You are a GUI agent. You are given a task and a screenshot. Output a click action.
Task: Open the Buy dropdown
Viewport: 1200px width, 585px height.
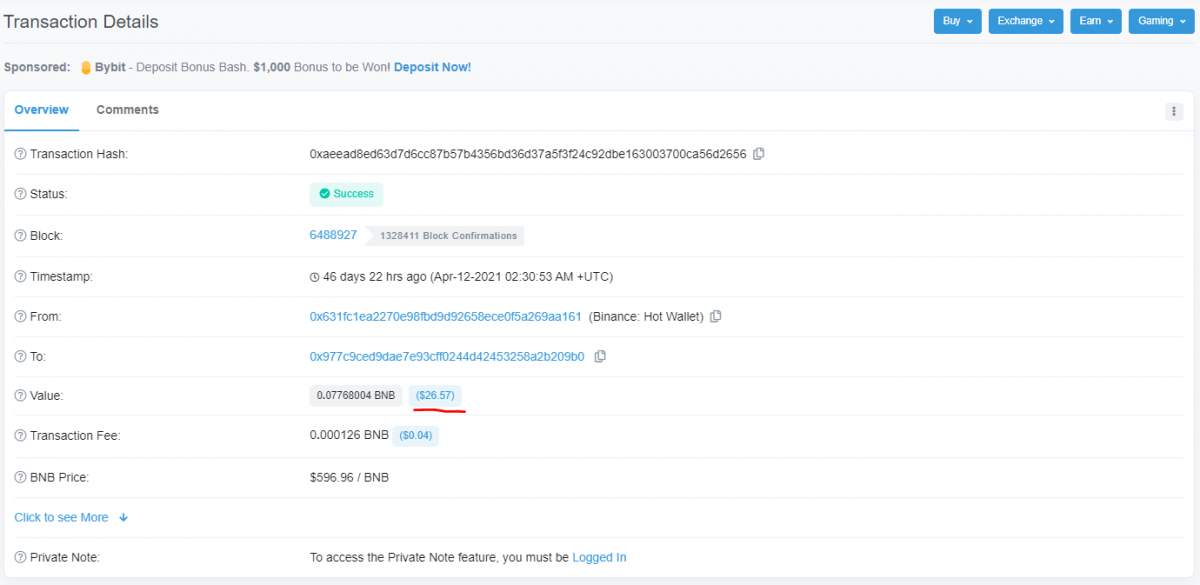tap(956, 20)
